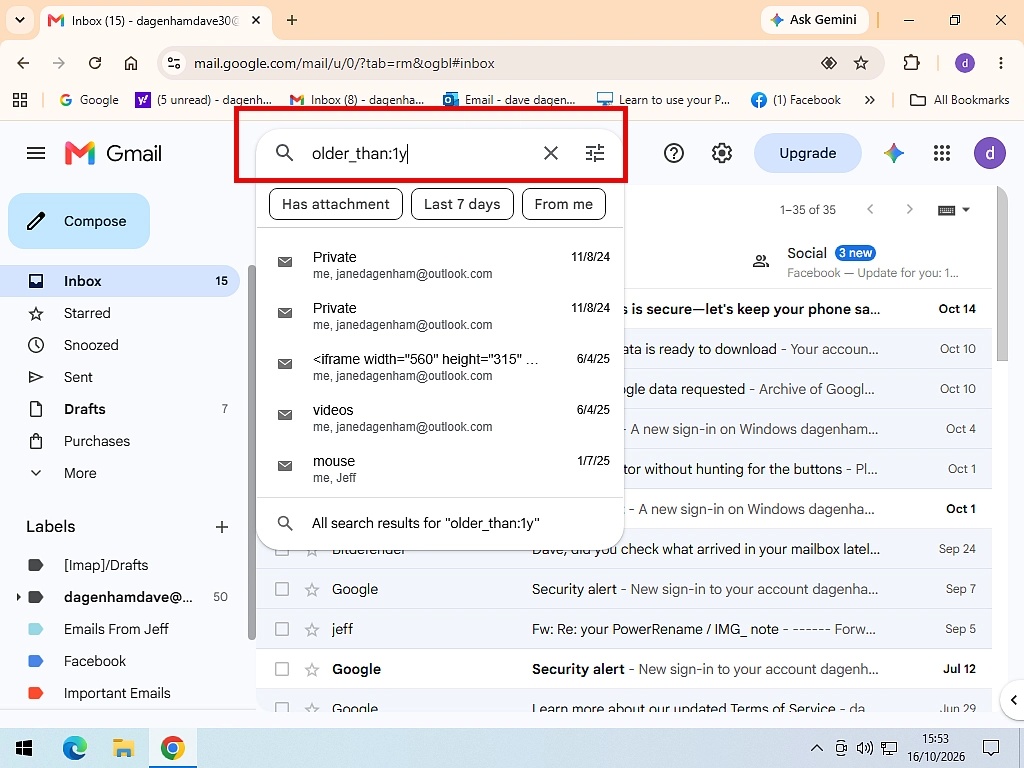Star the jeff PowerRename email
Image resolution: width=1024 pixels, height=768 pixels.
click(312, 630)
